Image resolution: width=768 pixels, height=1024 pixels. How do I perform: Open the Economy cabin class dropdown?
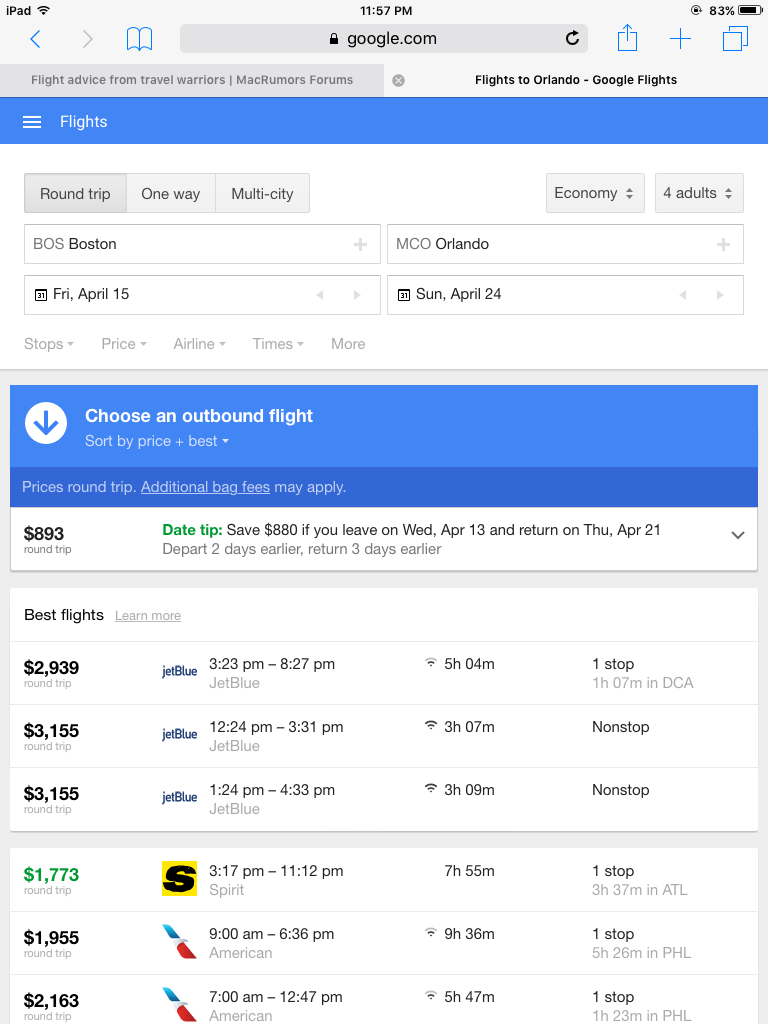click(595, 193)
